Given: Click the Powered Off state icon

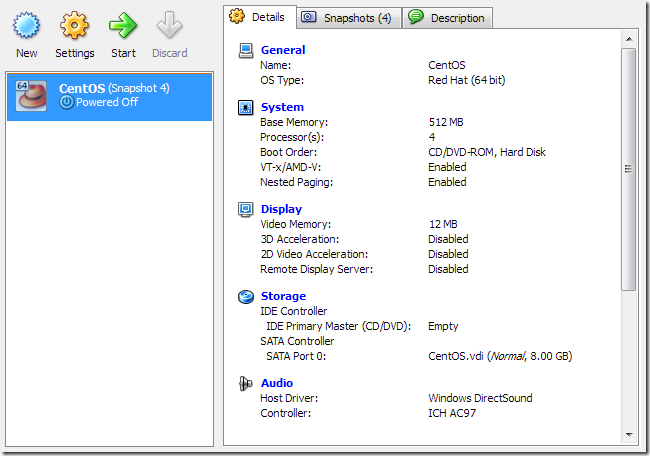Looking at the screenshot, I should 66,102.
